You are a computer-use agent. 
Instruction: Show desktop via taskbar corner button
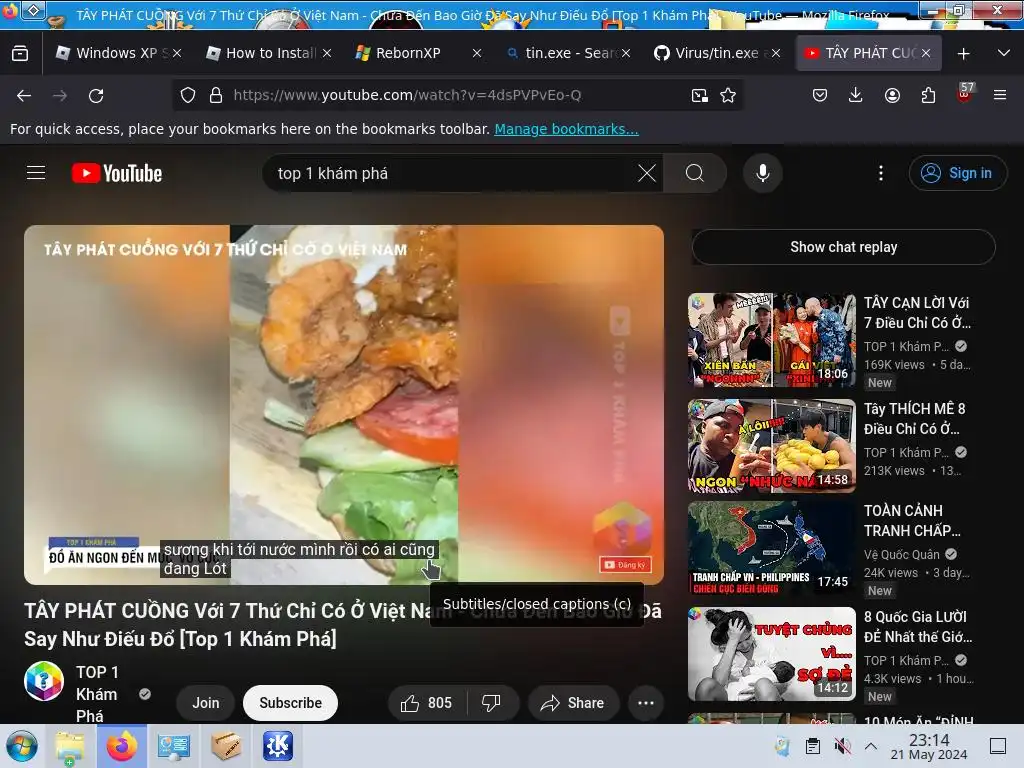(998, 746)
